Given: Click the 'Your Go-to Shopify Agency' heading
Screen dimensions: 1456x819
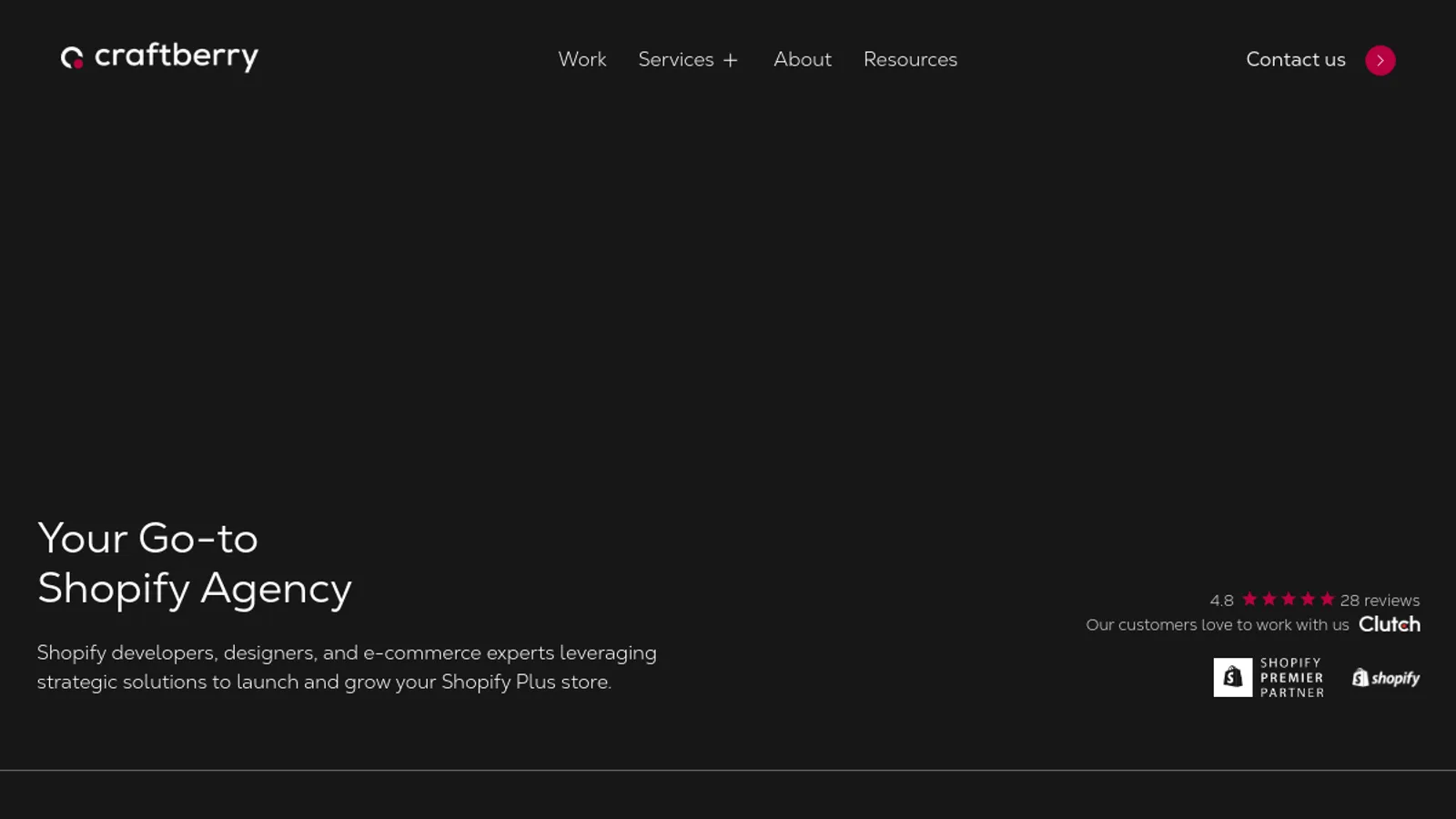Looking at the screenshot, I should tap(195, 563).
